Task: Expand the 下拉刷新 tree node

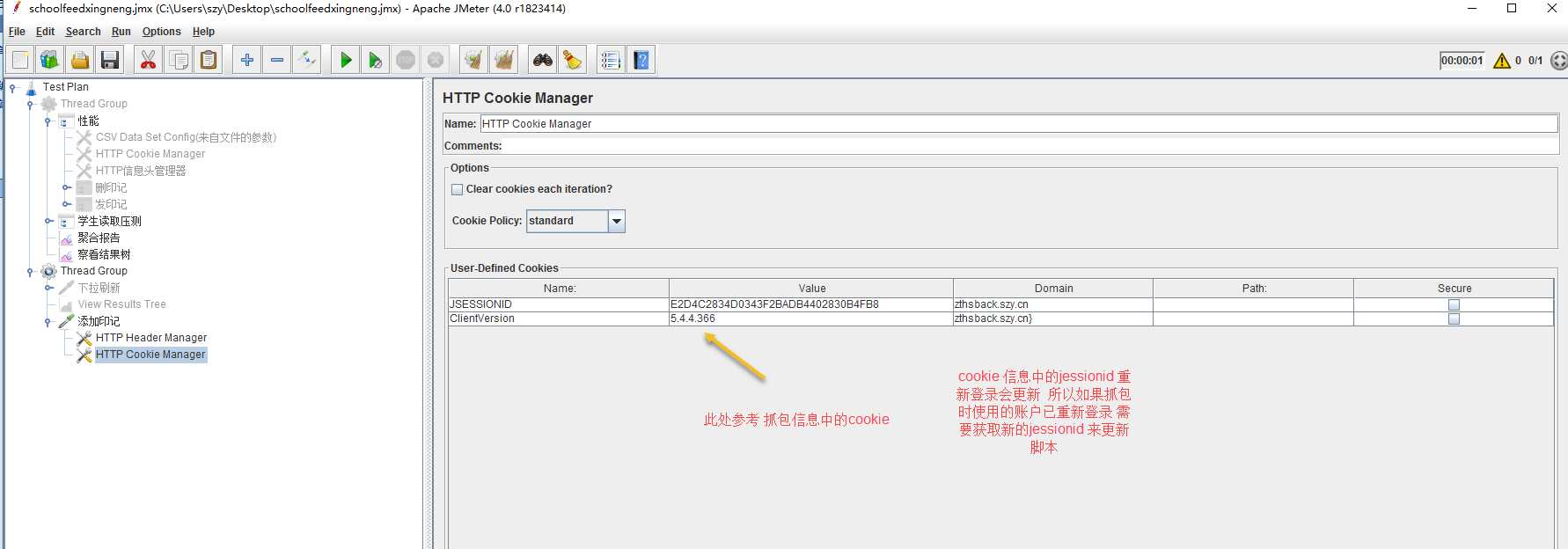Action: (48, 288)
